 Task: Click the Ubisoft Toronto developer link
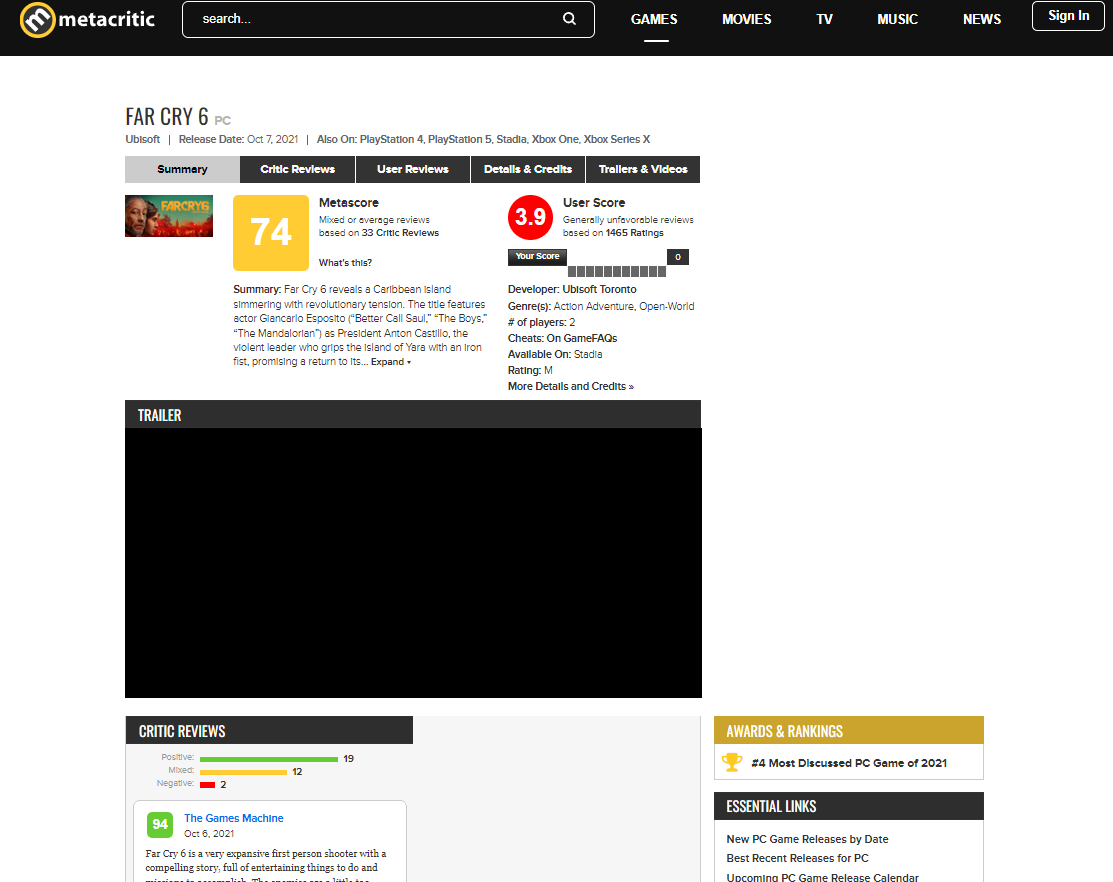coord(599,290)
